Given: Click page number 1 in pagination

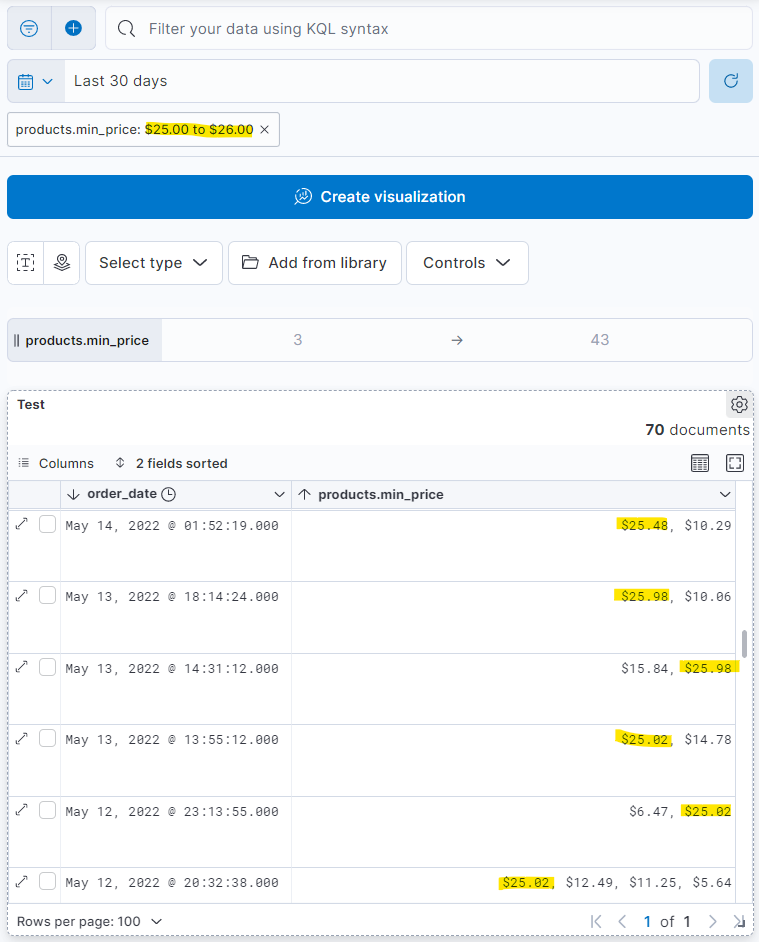Looking at the screenshot, I should tap(647, 922).
